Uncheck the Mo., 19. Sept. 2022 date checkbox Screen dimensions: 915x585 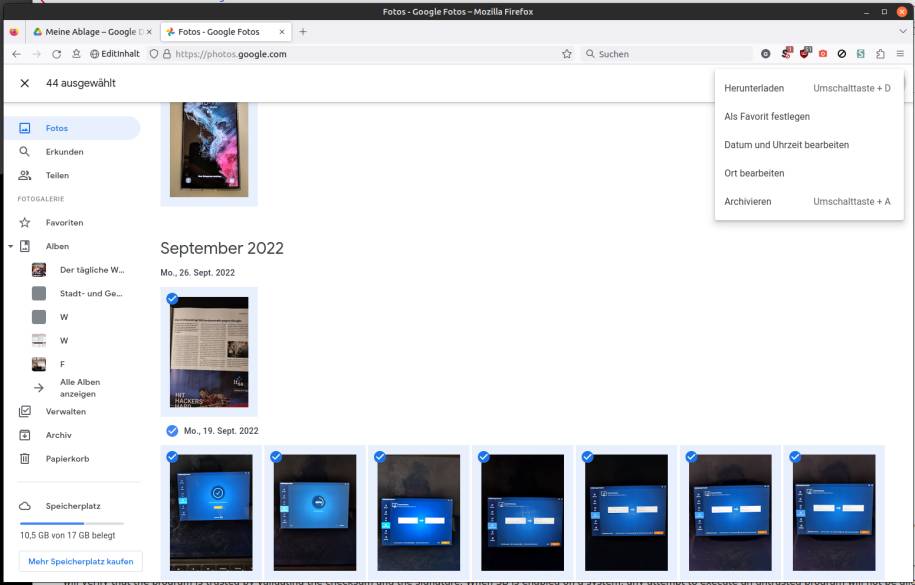[x=173, y=431]
